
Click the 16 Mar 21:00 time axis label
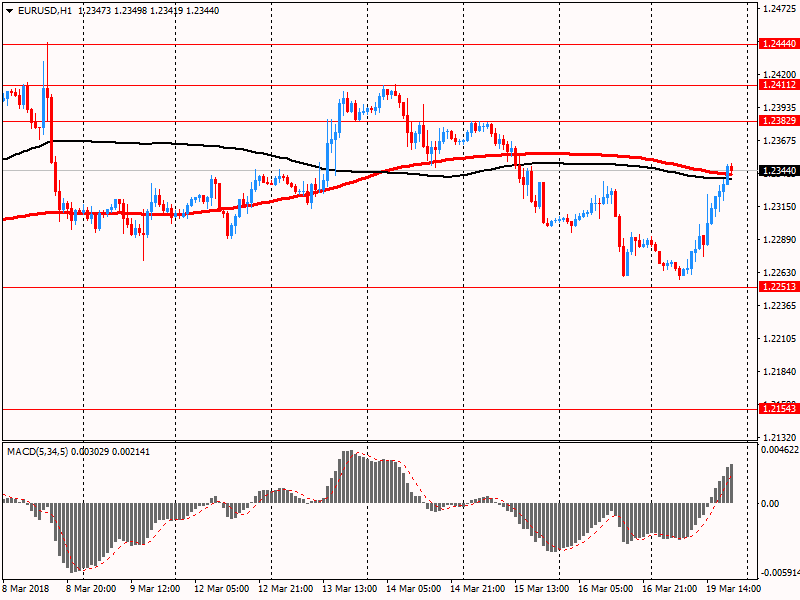[669, 588]
